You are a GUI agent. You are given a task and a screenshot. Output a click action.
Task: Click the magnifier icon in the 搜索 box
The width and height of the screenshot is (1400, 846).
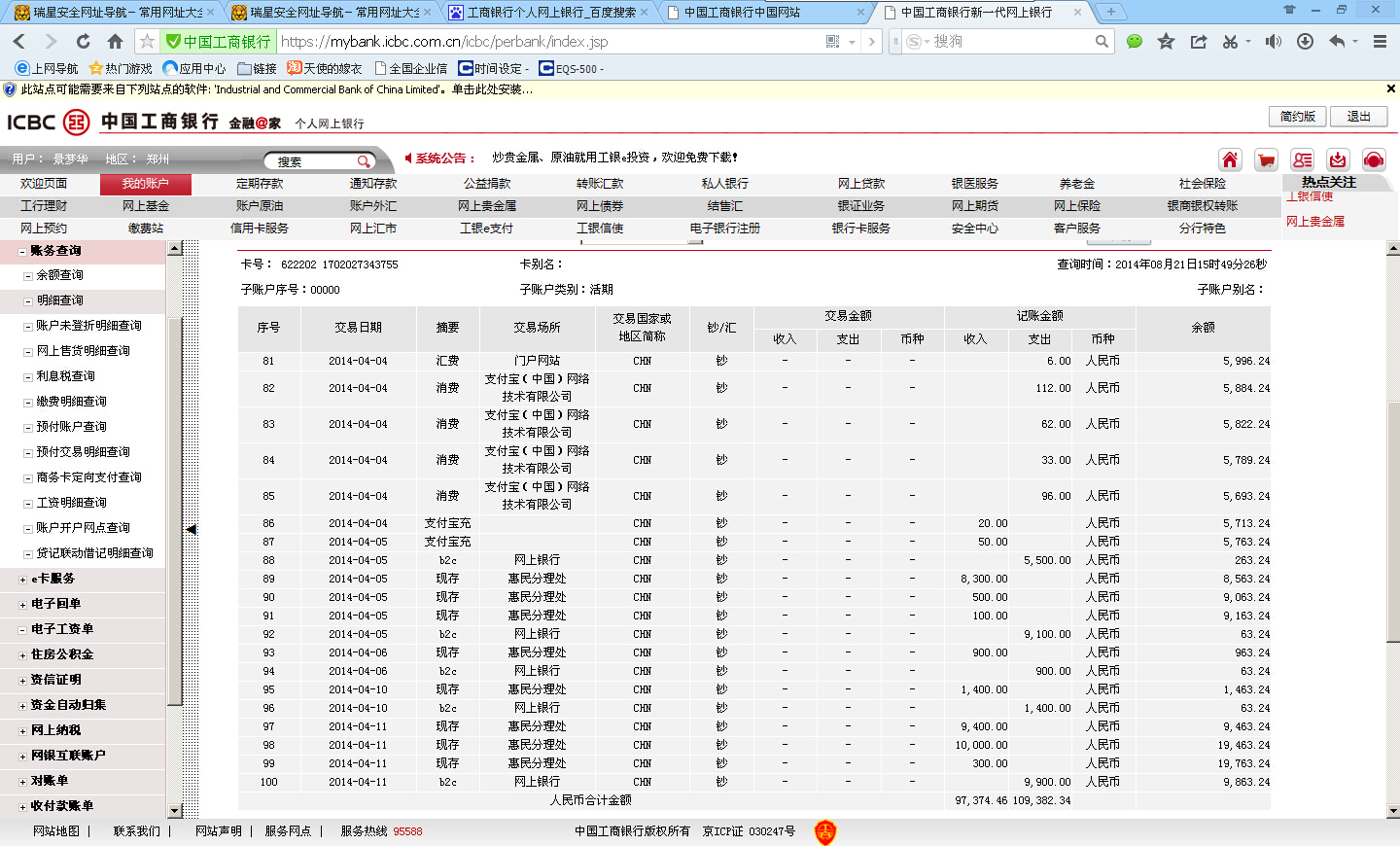(x=363, y=161)
